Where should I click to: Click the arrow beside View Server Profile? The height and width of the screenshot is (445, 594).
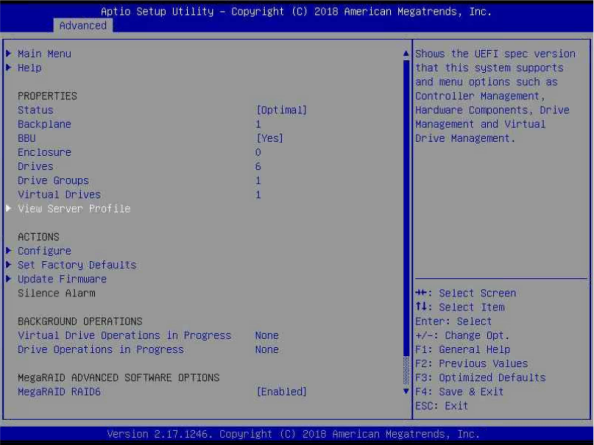[x=9, y=208]
